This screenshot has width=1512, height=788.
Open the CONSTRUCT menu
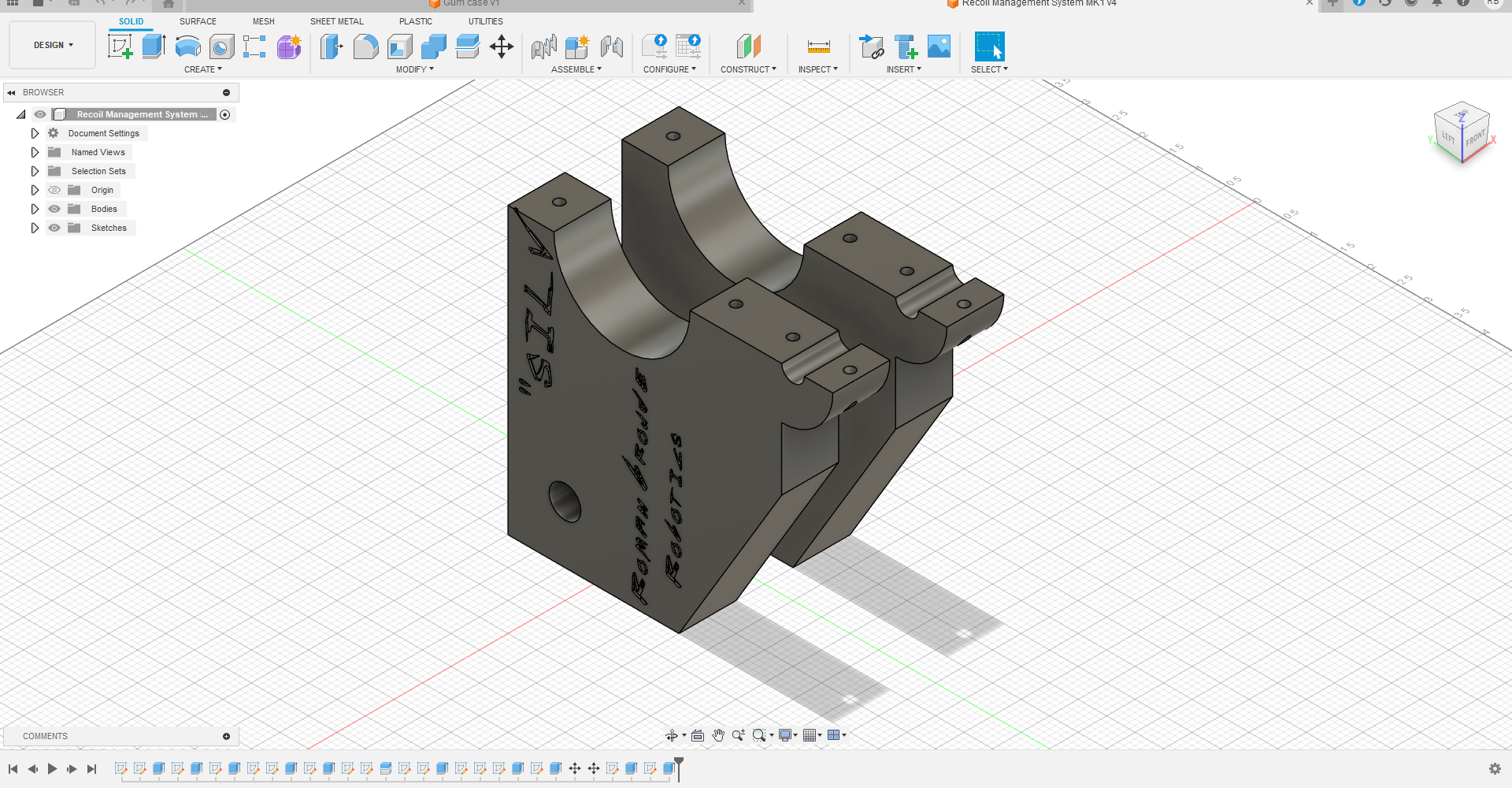pos(748,69)
